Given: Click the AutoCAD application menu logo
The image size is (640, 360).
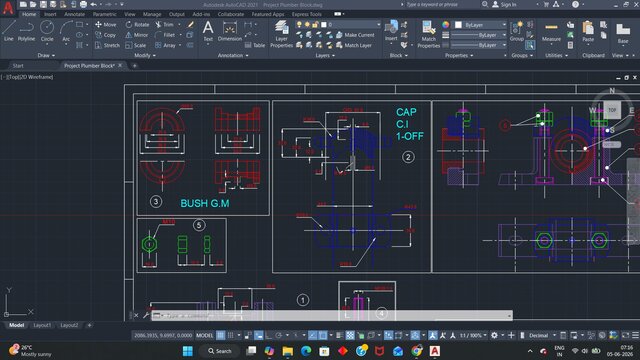Looking at the screenshot, I should [x=8, y=8].
